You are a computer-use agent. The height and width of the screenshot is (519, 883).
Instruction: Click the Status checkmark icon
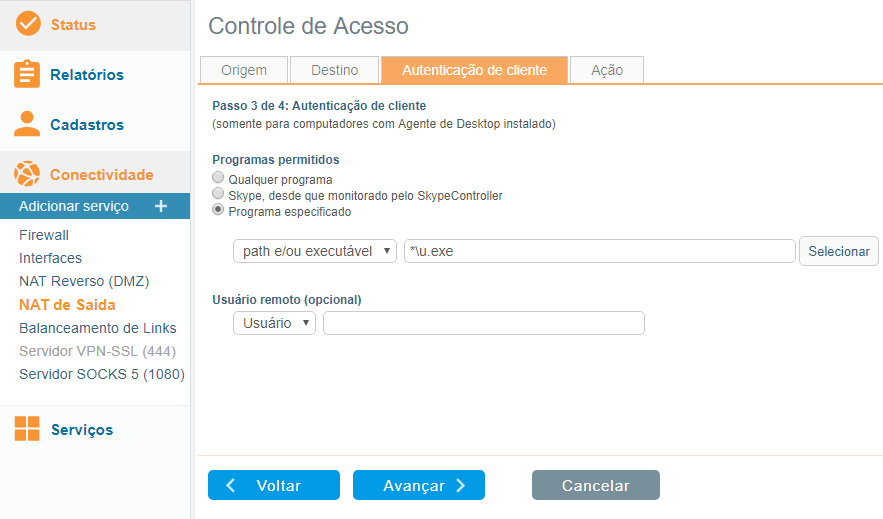point(28,24)
